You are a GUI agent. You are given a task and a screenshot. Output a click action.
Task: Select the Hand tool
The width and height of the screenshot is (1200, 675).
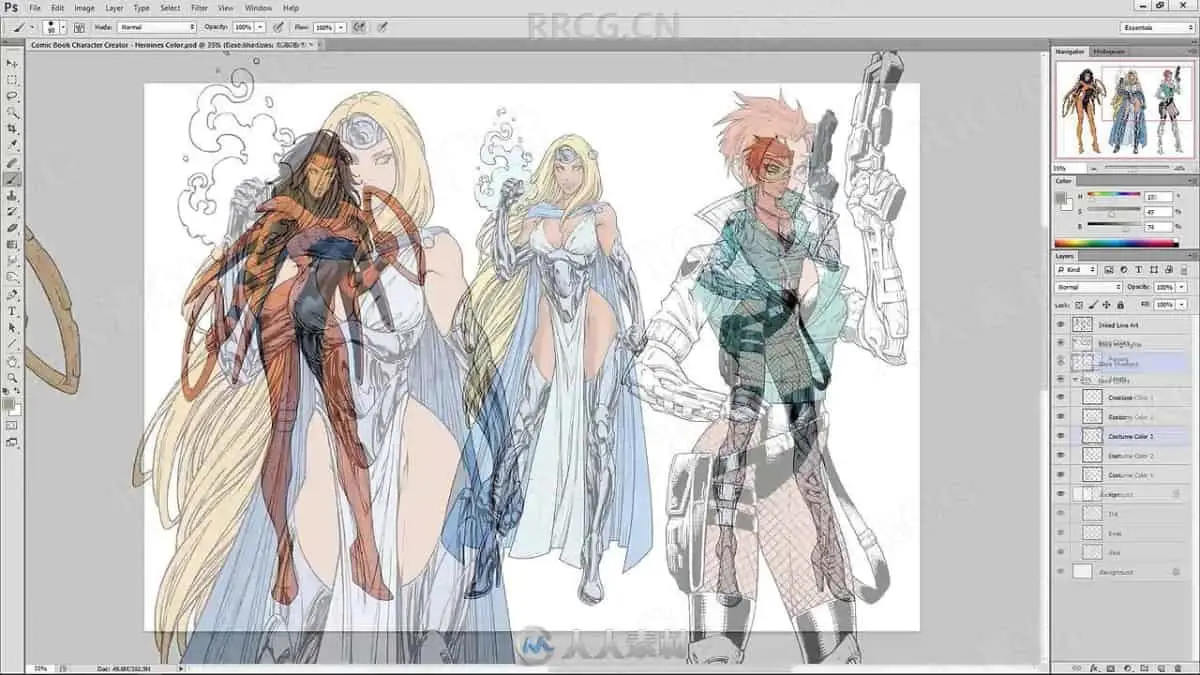pos(12,361)
